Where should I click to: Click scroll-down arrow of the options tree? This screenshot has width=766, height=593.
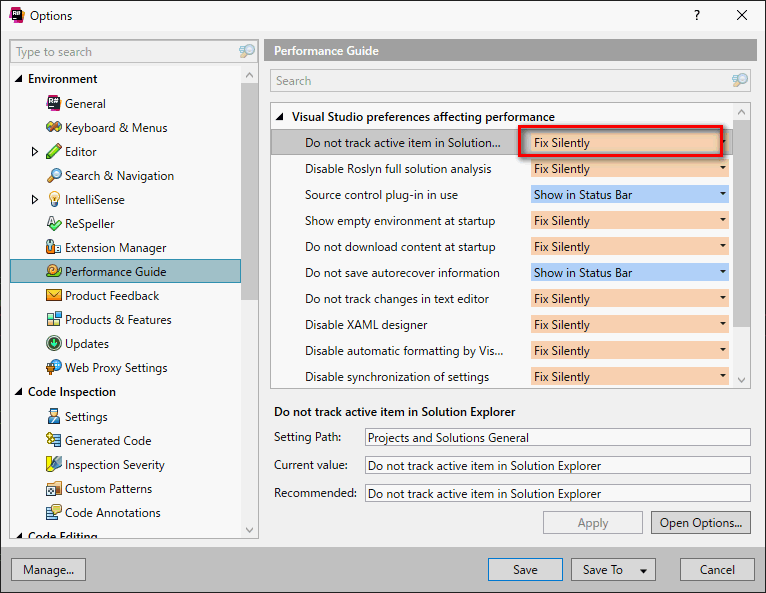tap(249, 530)
